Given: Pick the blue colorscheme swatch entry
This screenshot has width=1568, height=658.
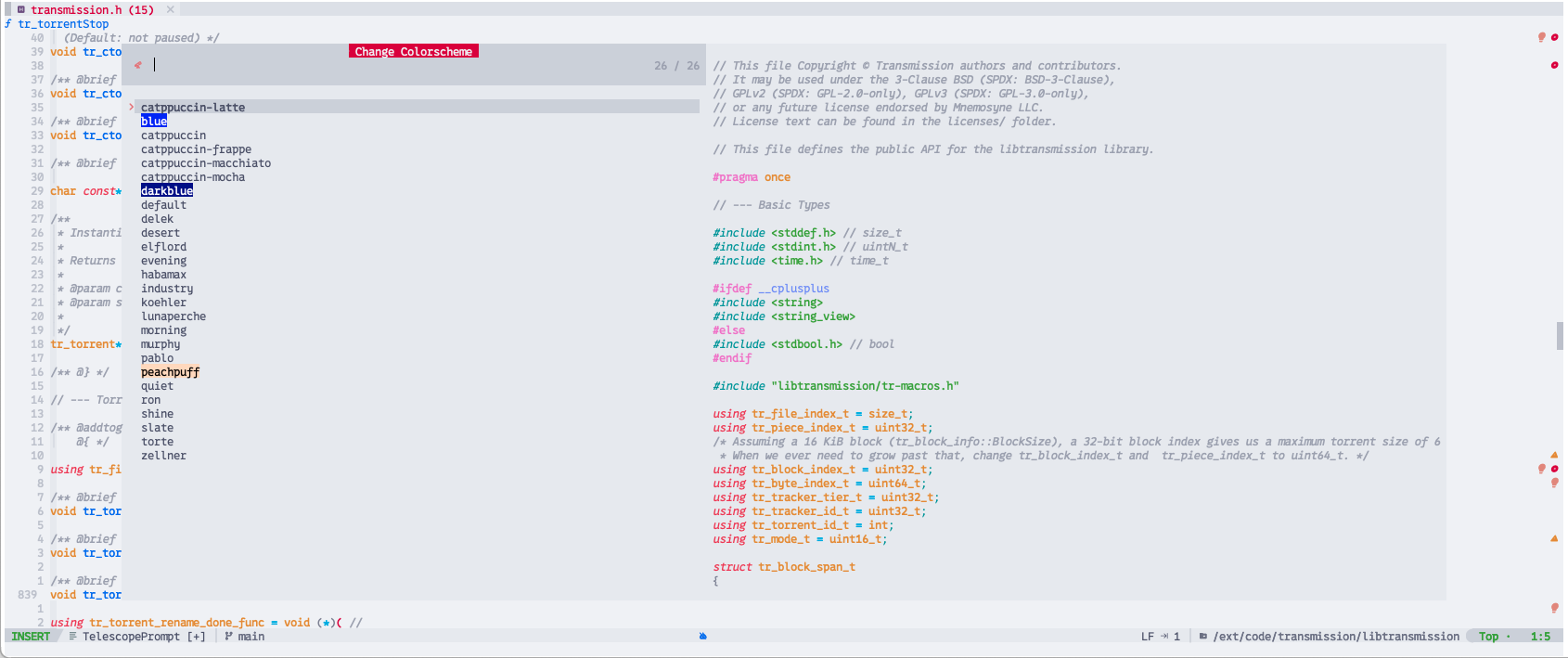Looking at the screenshot, I should (x=154, y=122).
